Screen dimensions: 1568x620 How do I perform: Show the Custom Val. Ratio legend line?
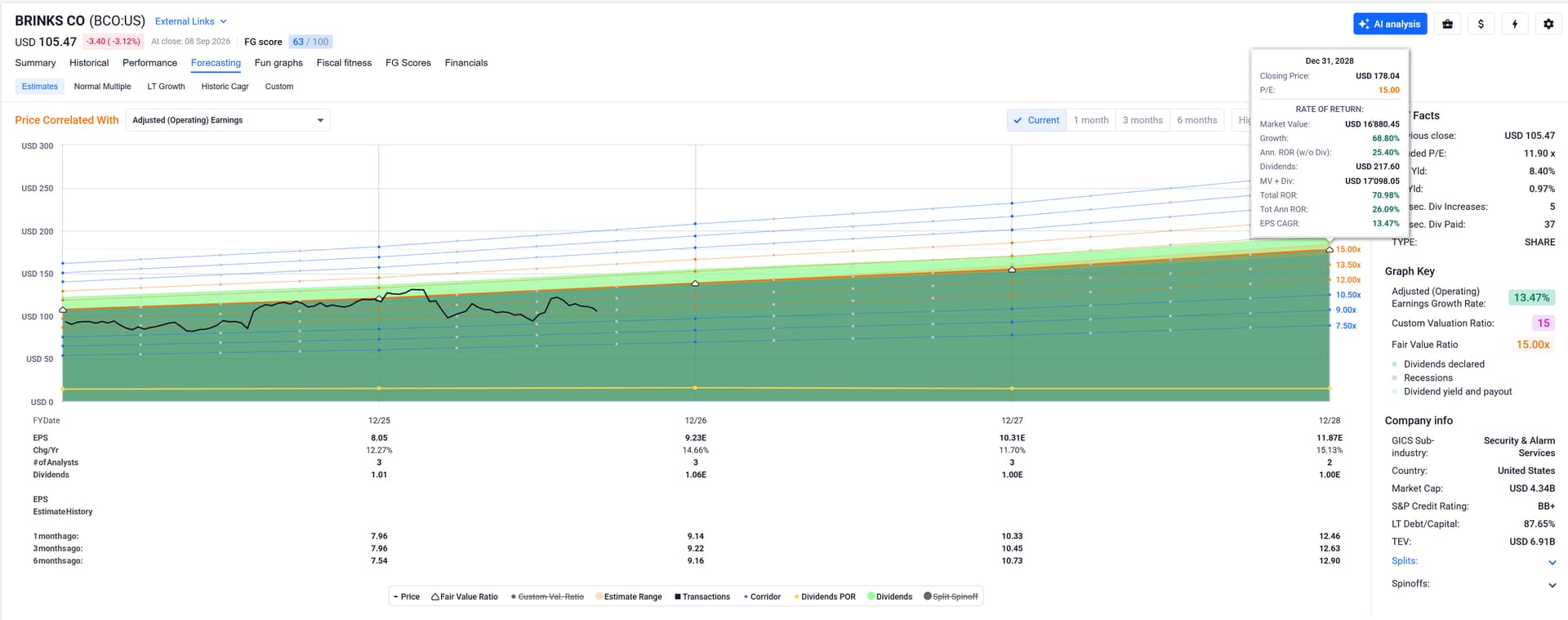pos(547,596)
